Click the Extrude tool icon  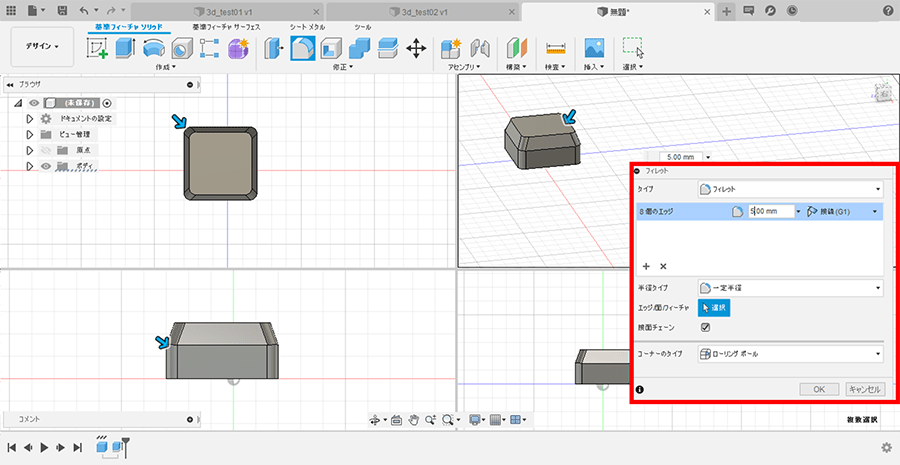(125, 48)
